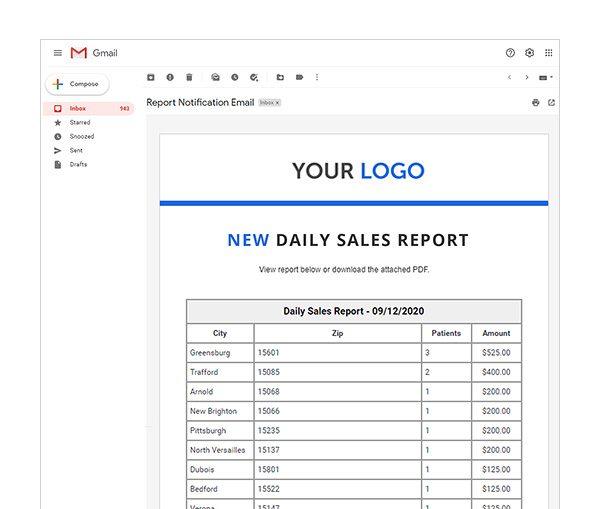
Task: Mark email as unread icon
Action: [x=215, y=77]
